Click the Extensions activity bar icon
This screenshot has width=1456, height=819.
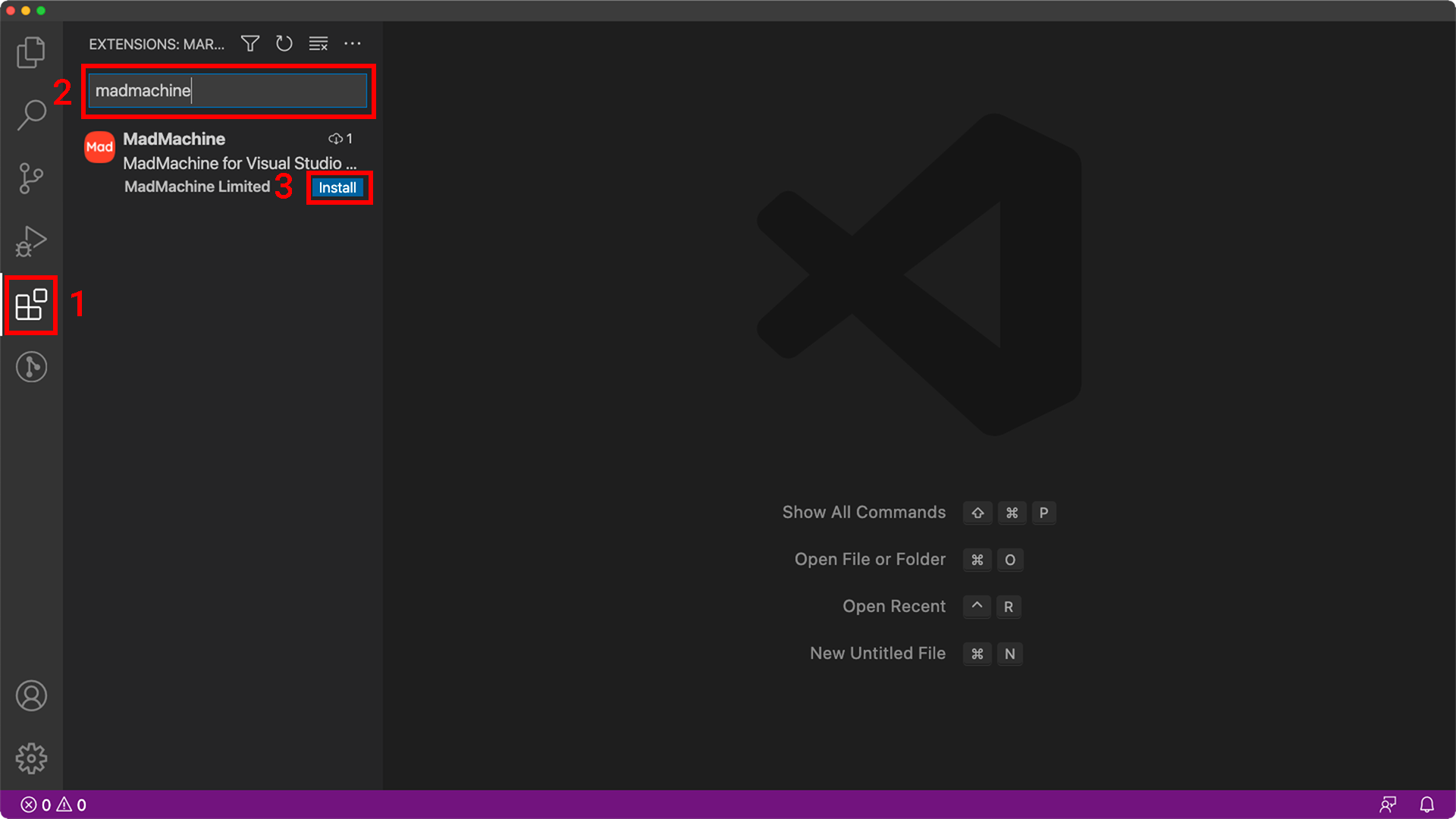[31, 305]
